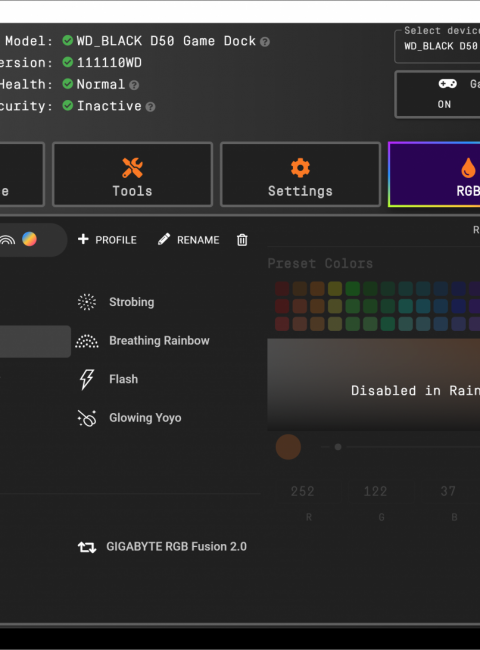The width and height of the screenshot is (480, 650).
Task: Delete profile with trash icon
Action: (242, 240)
